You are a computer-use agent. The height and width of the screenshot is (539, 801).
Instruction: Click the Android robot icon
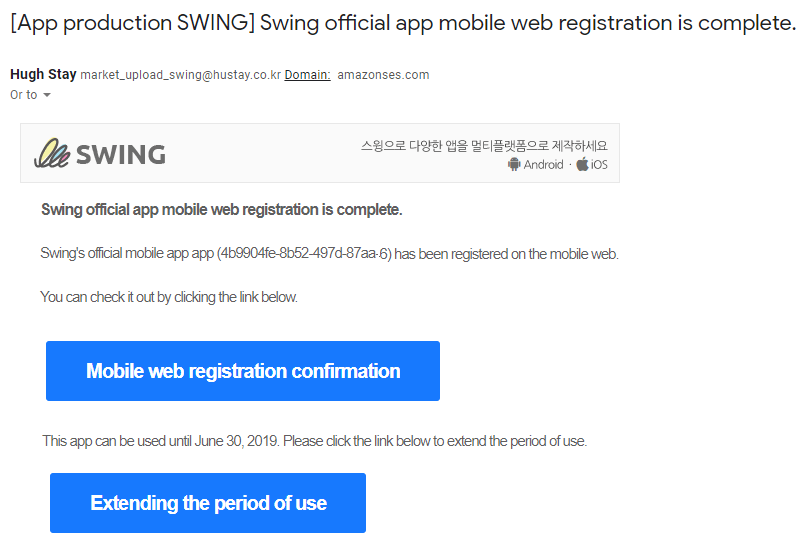[514, 165]
